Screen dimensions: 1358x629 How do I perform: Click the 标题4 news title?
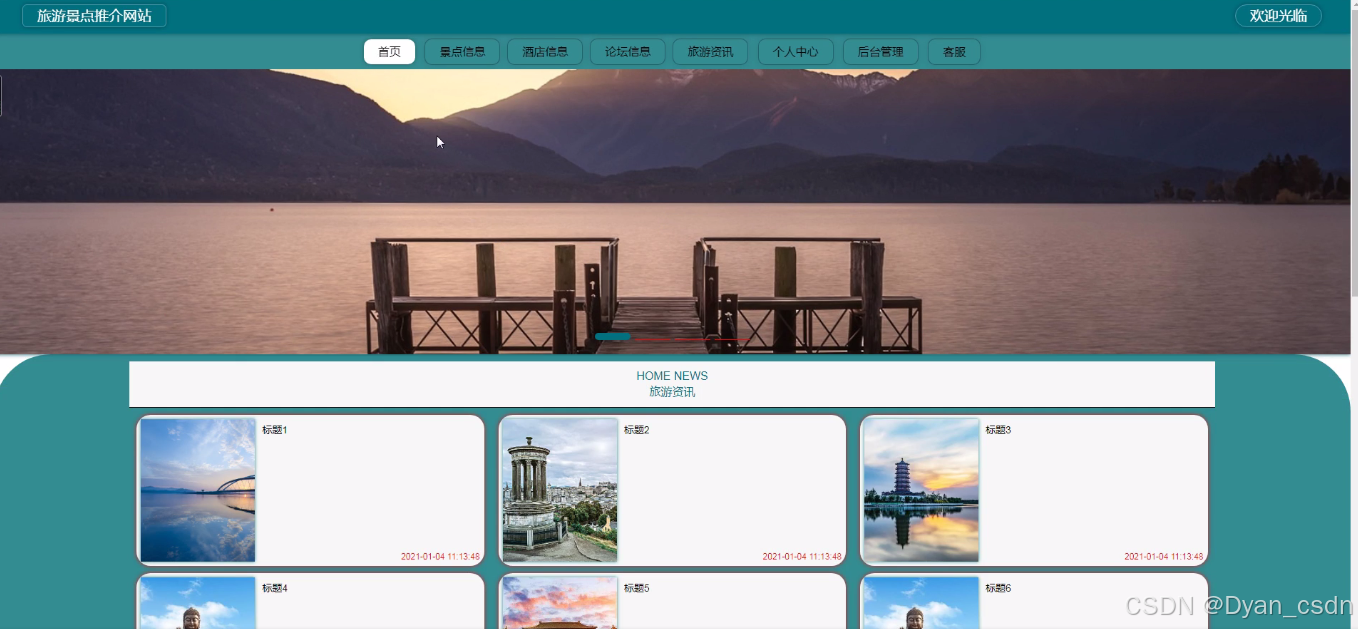point(275,588)
